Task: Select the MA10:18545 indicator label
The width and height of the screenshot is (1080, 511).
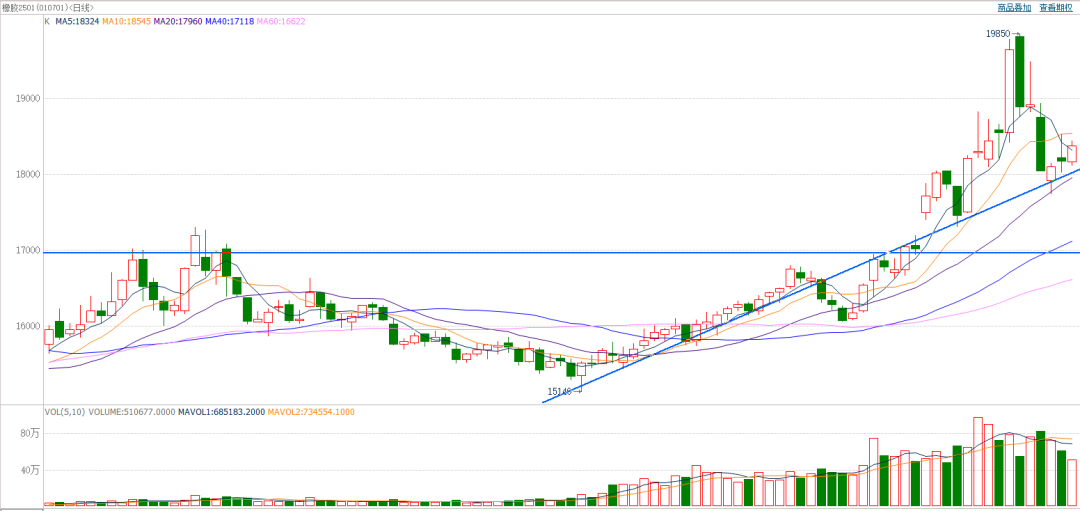Action: (x=126, y=21)
